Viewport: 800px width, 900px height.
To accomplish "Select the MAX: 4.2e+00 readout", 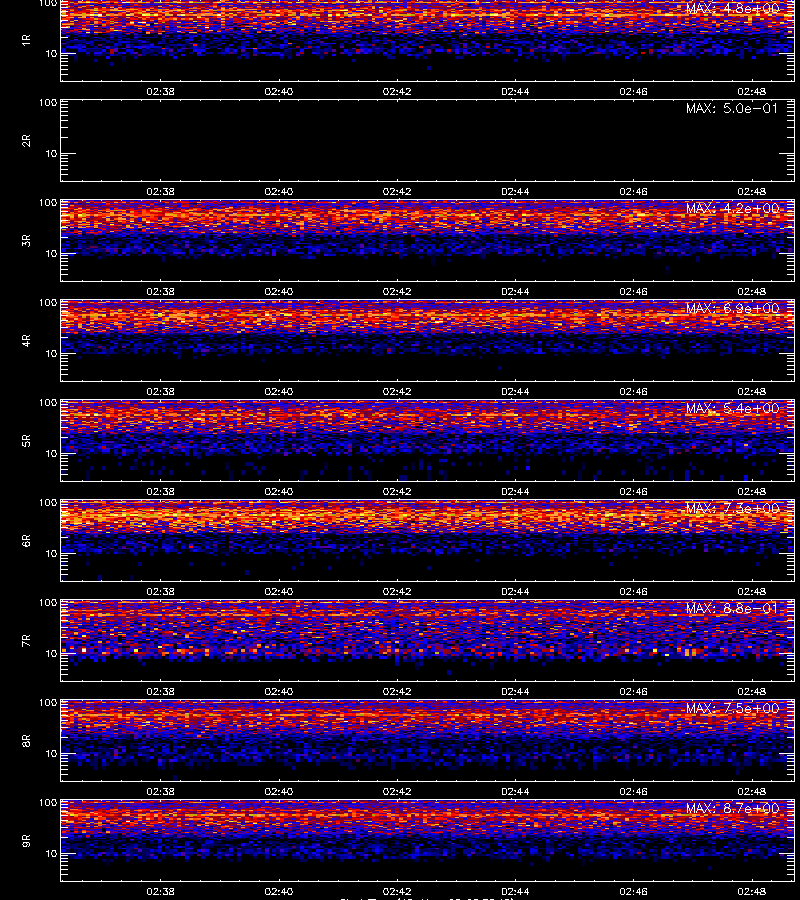I will point(732,208).
